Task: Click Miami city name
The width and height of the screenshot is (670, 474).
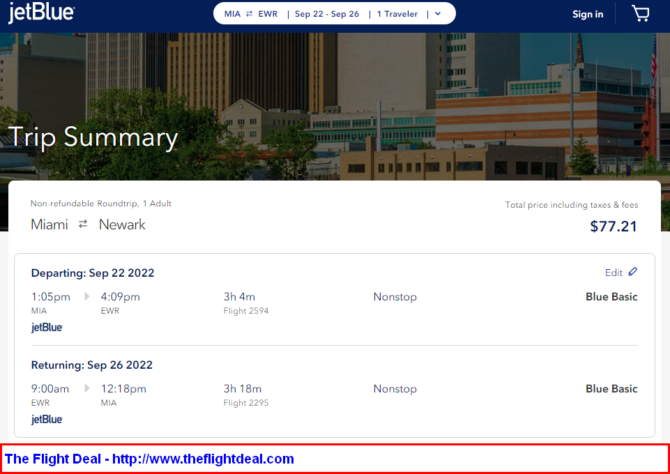Action: [49, 224]
